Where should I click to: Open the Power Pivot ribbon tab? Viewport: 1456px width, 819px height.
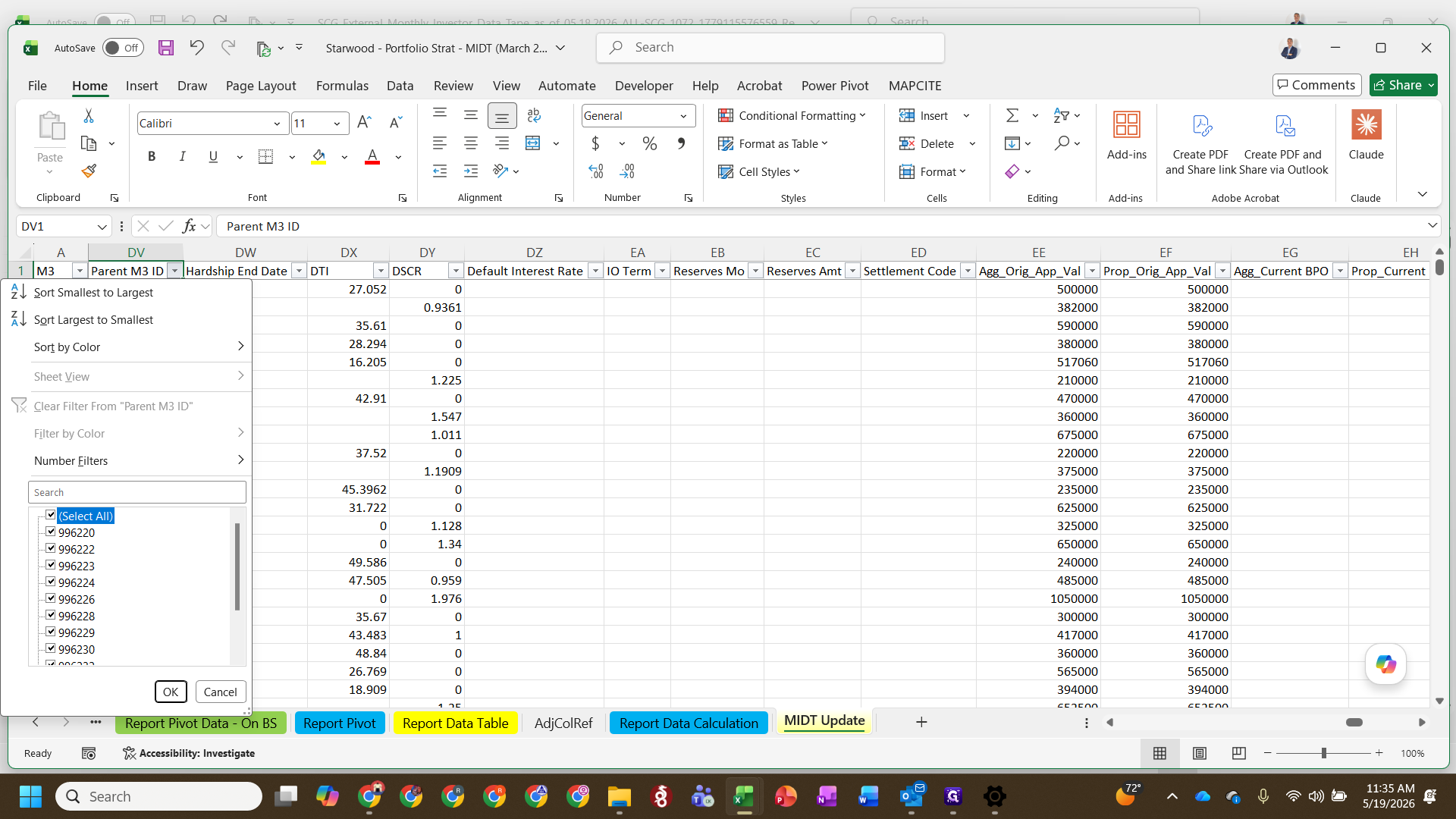pos(835,86)
